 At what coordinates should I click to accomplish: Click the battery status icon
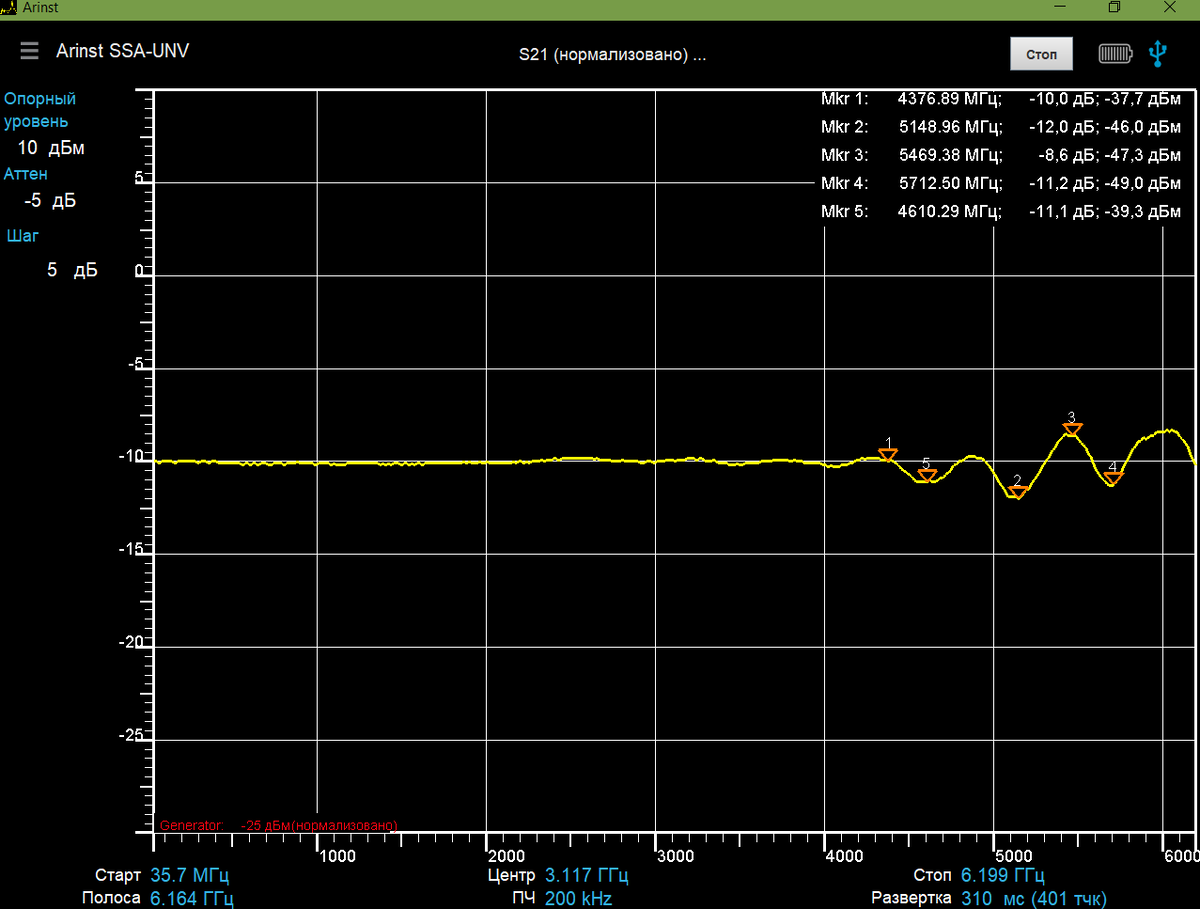[1115, 53]
